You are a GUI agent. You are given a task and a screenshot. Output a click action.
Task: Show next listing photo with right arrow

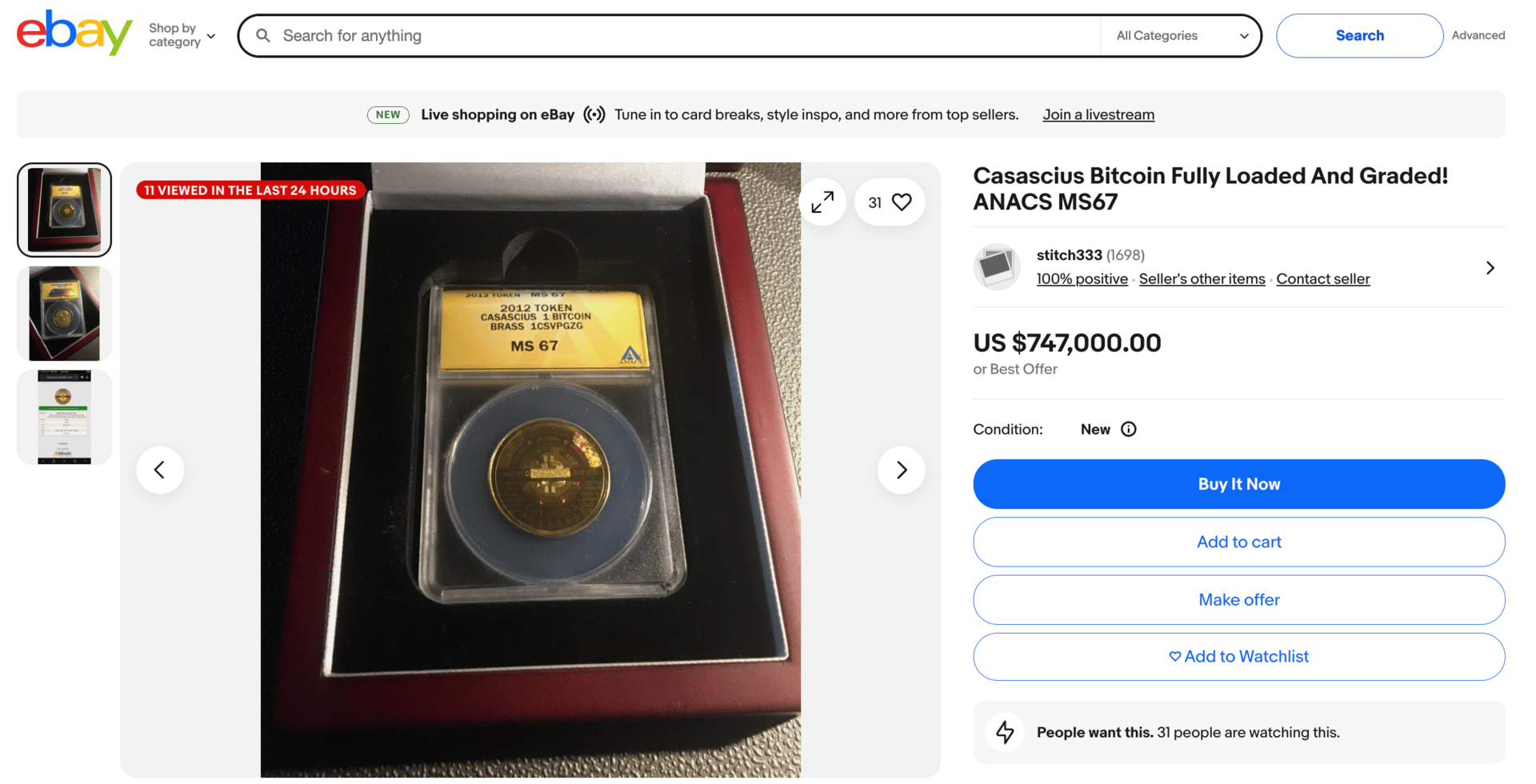[x=902, y=470]
